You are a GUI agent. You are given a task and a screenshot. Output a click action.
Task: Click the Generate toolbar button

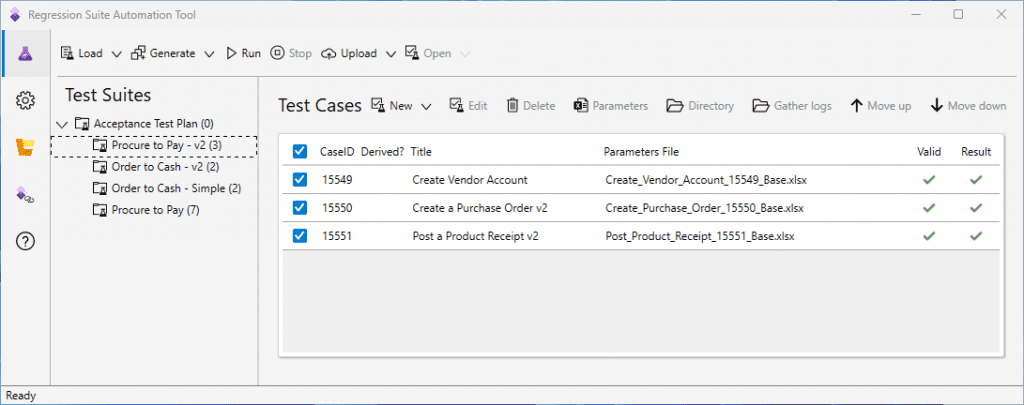click(x=163, y=54)
